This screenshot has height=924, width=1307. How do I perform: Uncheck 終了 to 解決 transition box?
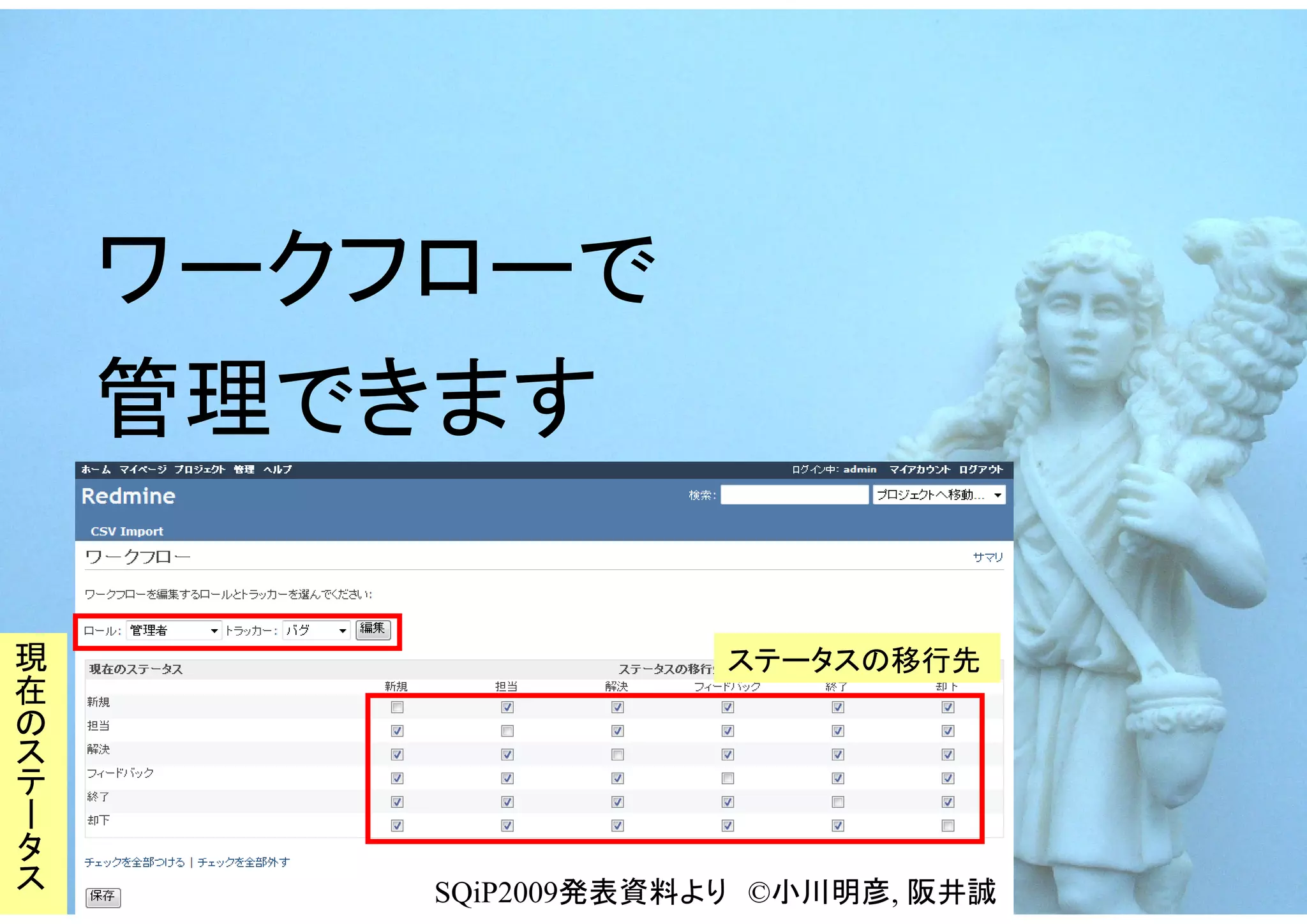[617, 801]
